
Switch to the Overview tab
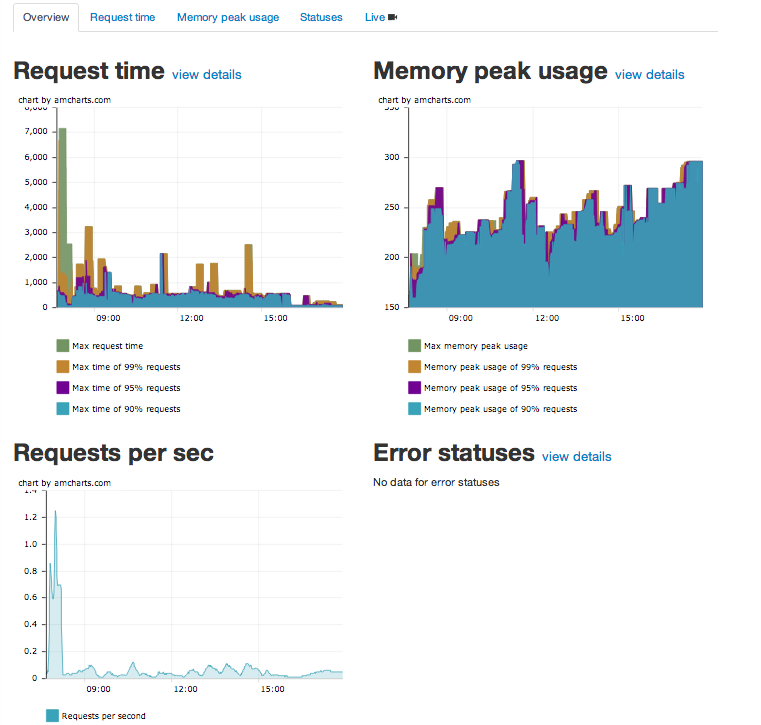point(46,17)
